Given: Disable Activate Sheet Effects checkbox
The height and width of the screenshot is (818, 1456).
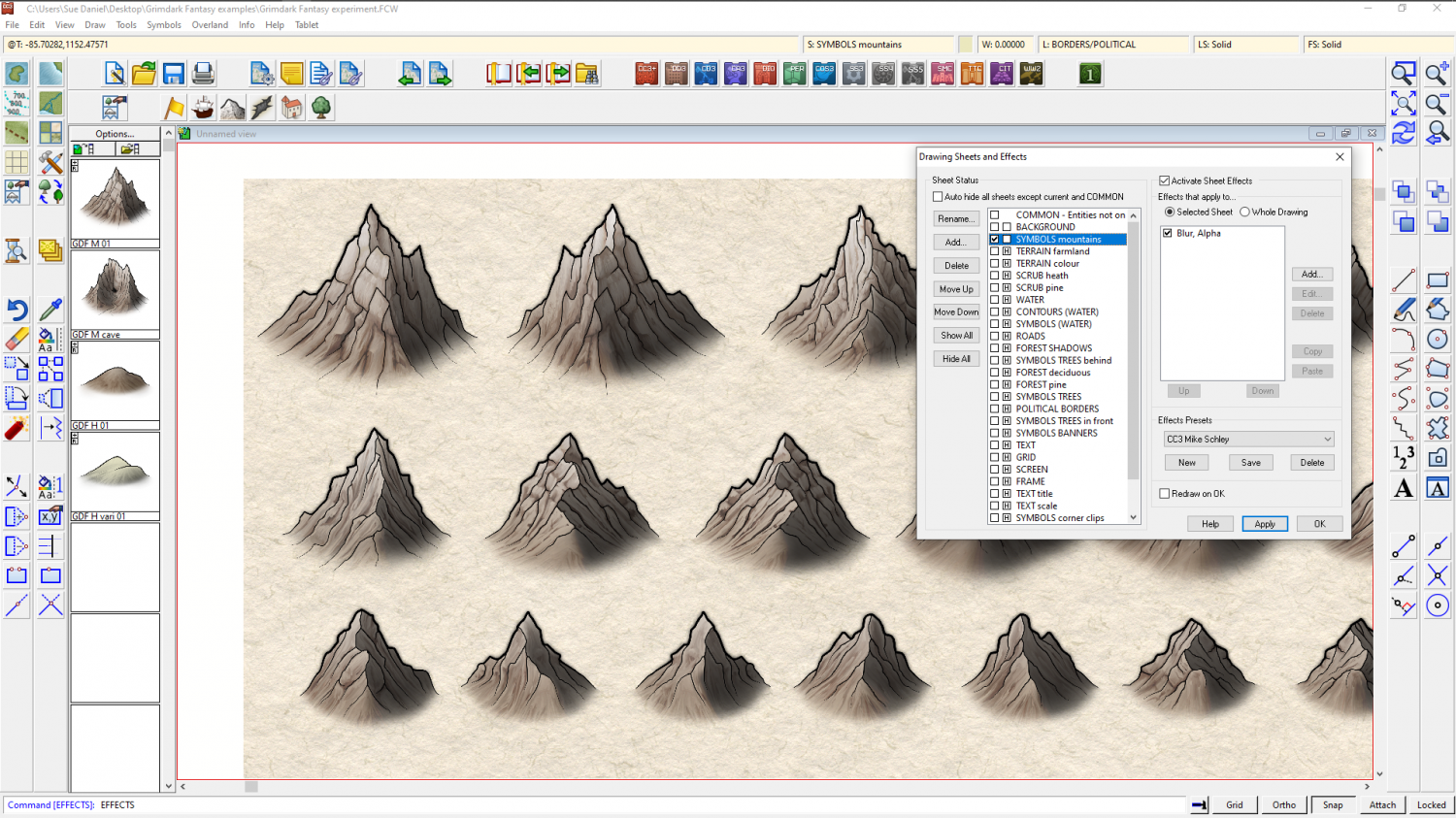Looking at the screenshot, I should pos(1165,180).
